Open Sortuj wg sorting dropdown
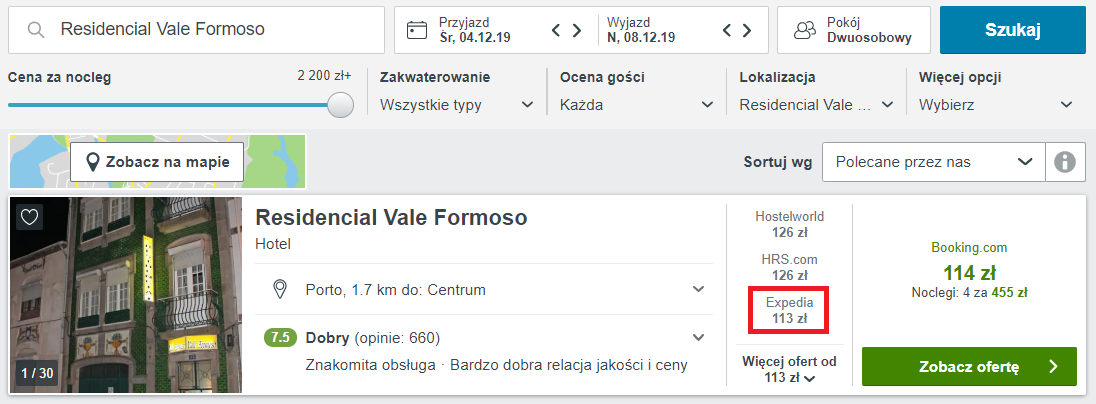Image resolution: width=1096 pixels, height=404 pixels. point(933,162)
